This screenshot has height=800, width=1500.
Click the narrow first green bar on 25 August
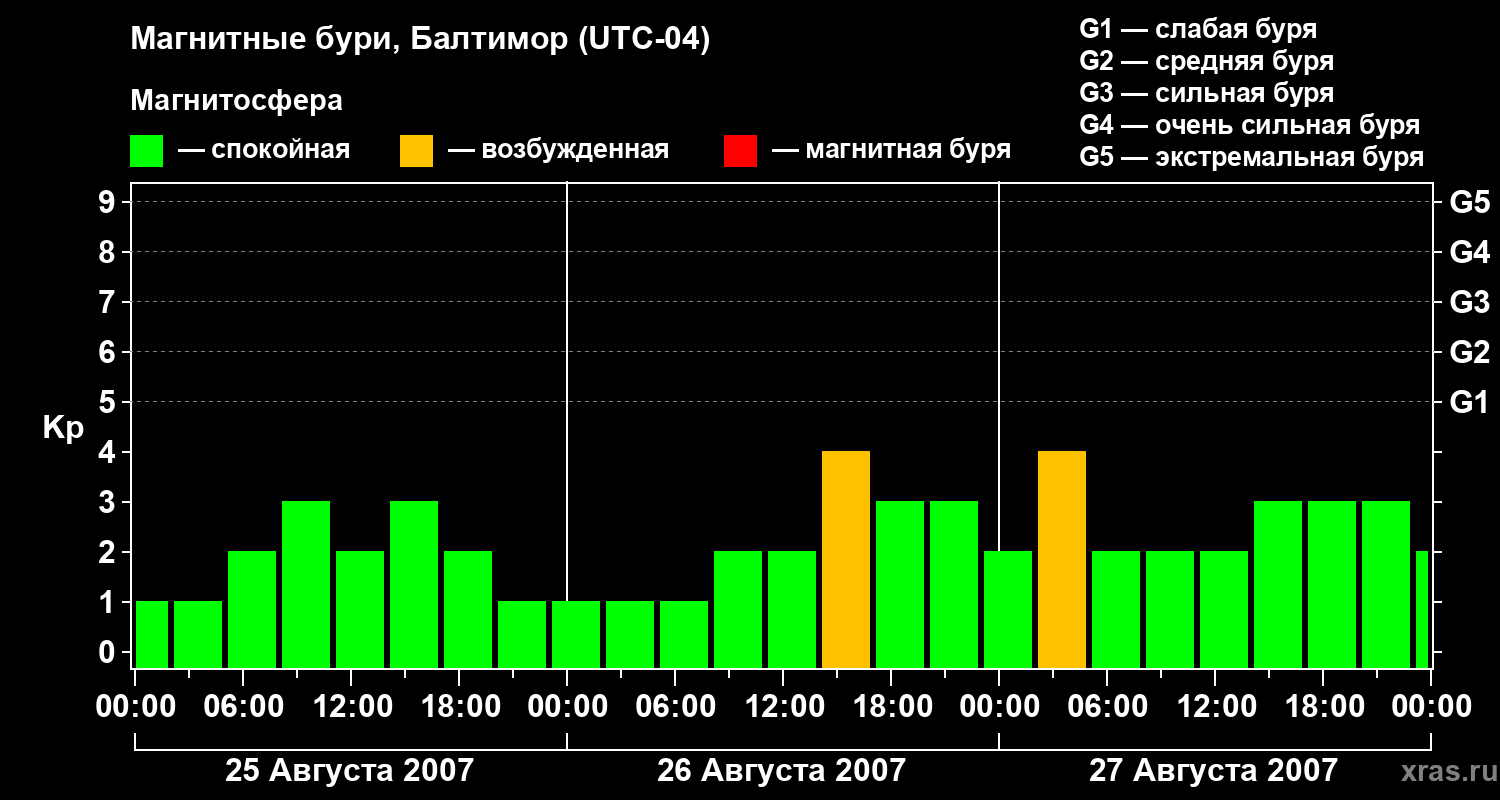[x=152, y=635]
